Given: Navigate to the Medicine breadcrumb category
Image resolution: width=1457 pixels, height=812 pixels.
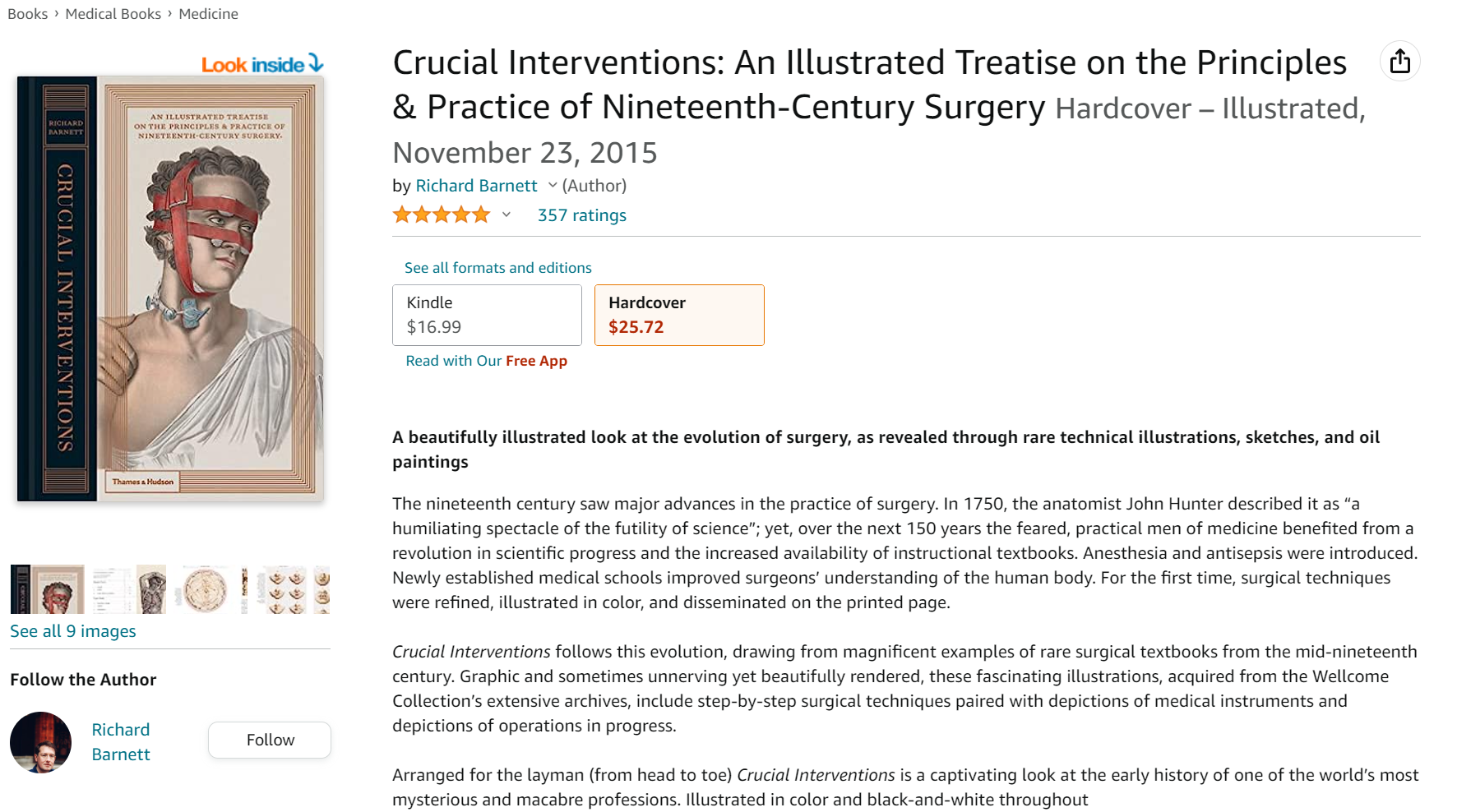Looking at the screenshot, I should click(208, 14).
